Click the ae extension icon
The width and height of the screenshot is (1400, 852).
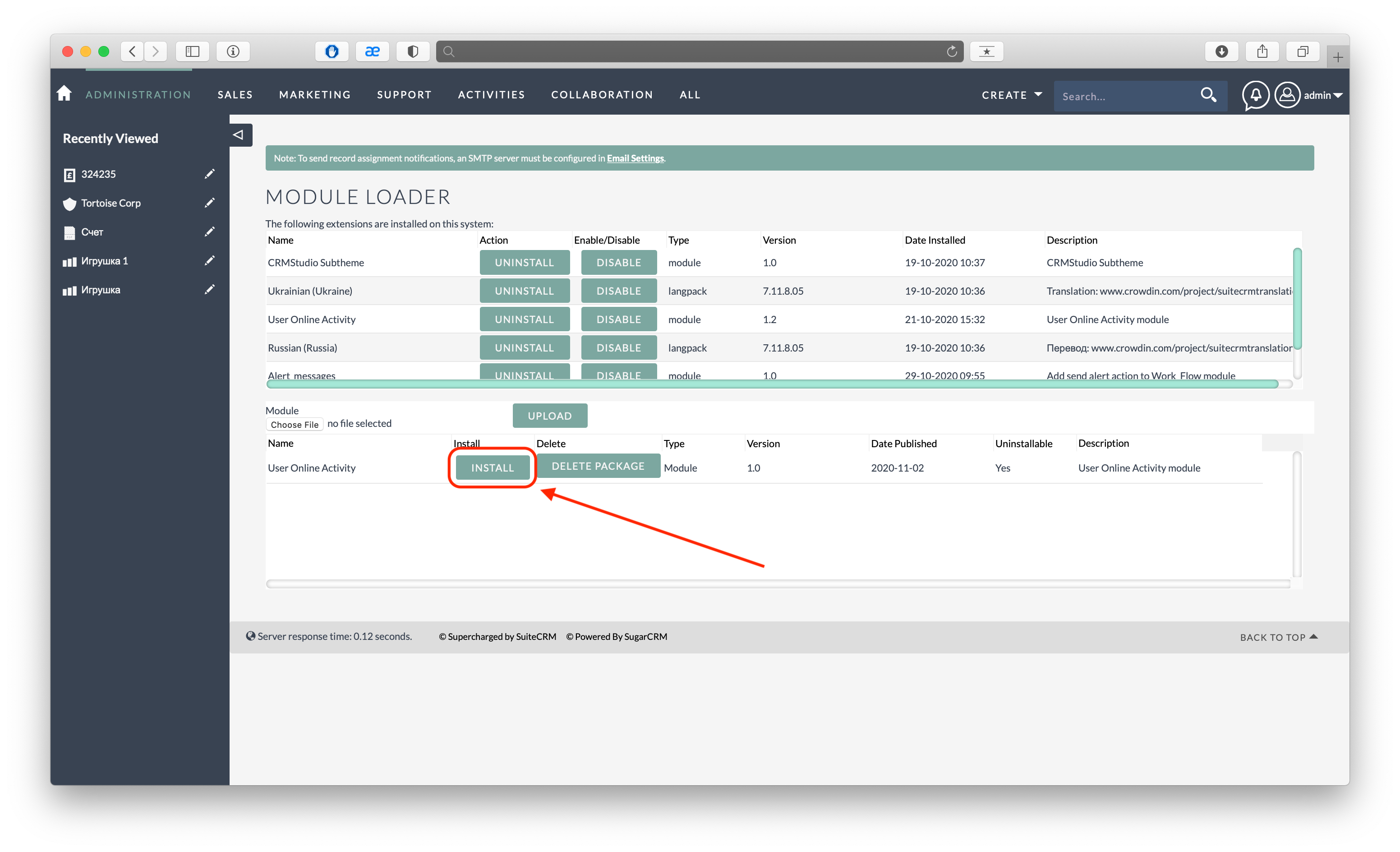tap(372, 52)
